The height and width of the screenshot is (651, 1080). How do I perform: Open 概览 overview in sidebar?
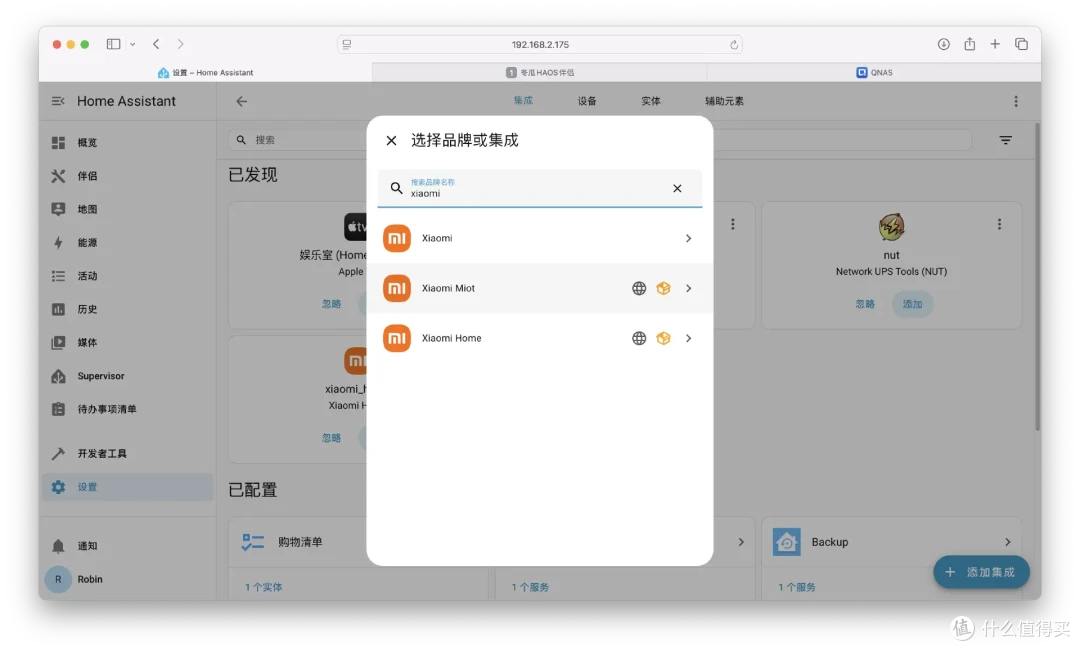tap(127, 143)
